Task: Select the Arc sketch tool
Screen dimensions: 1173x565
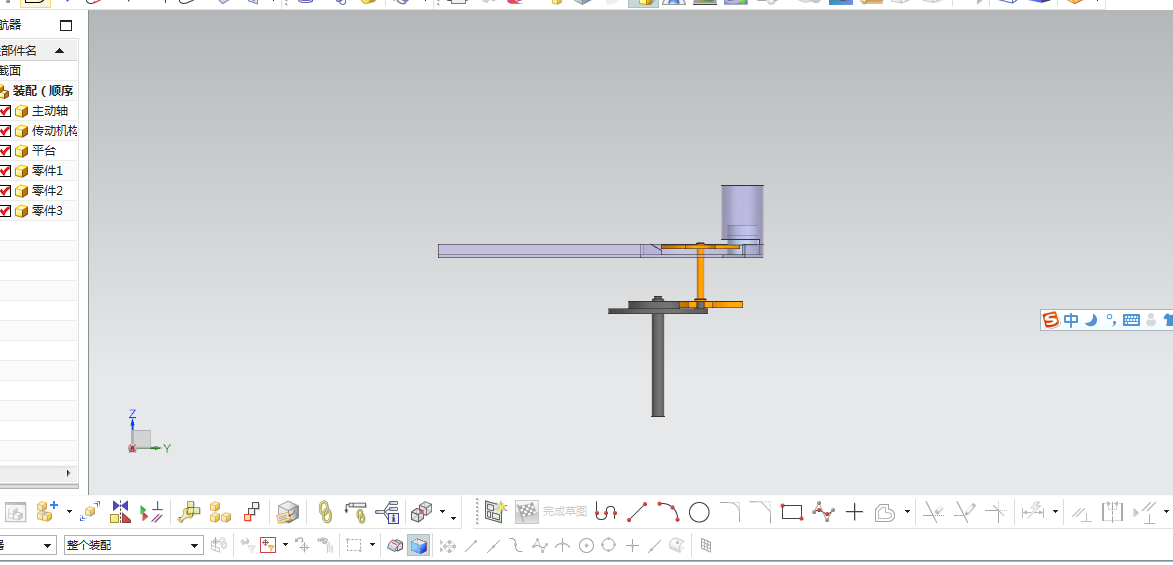Action: click(x=668, y=512)
